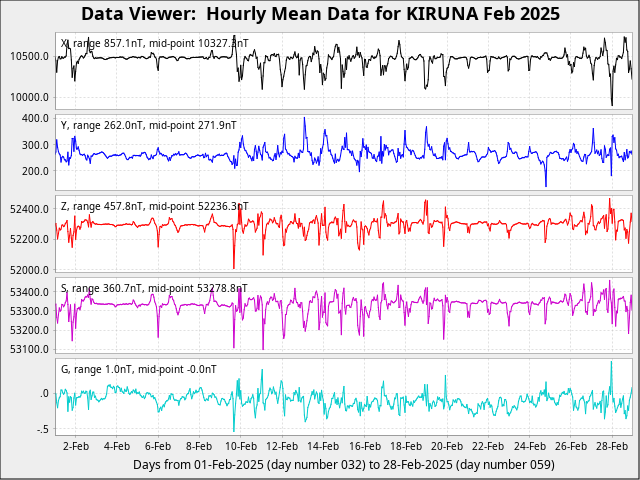
Task: Click the 10500.0 value on X axis scale
Action: point(30,57)
